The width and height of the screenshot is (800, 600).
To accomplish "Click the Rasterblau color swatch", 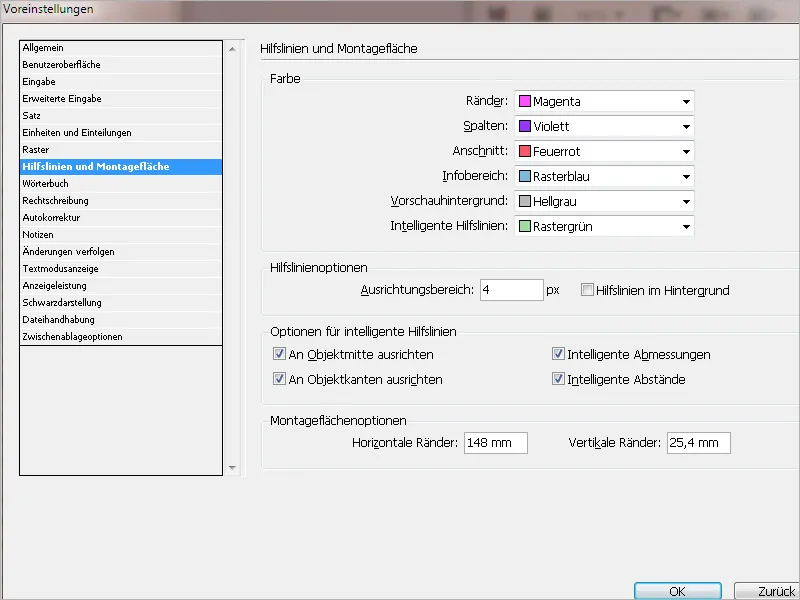I will [524, 176].
